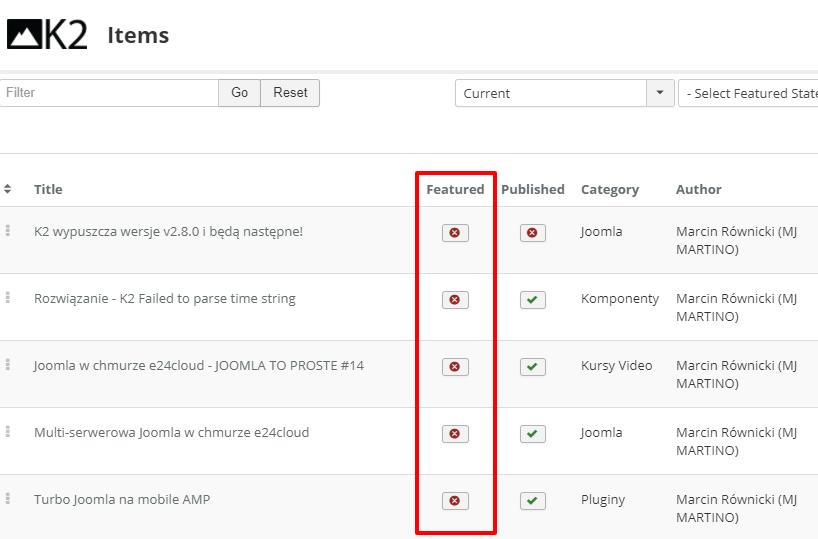Toggle featured for Rozwiązanie K2 Failed item
The height and width of the screenshot is (539, 818).
tap(455, 300)
